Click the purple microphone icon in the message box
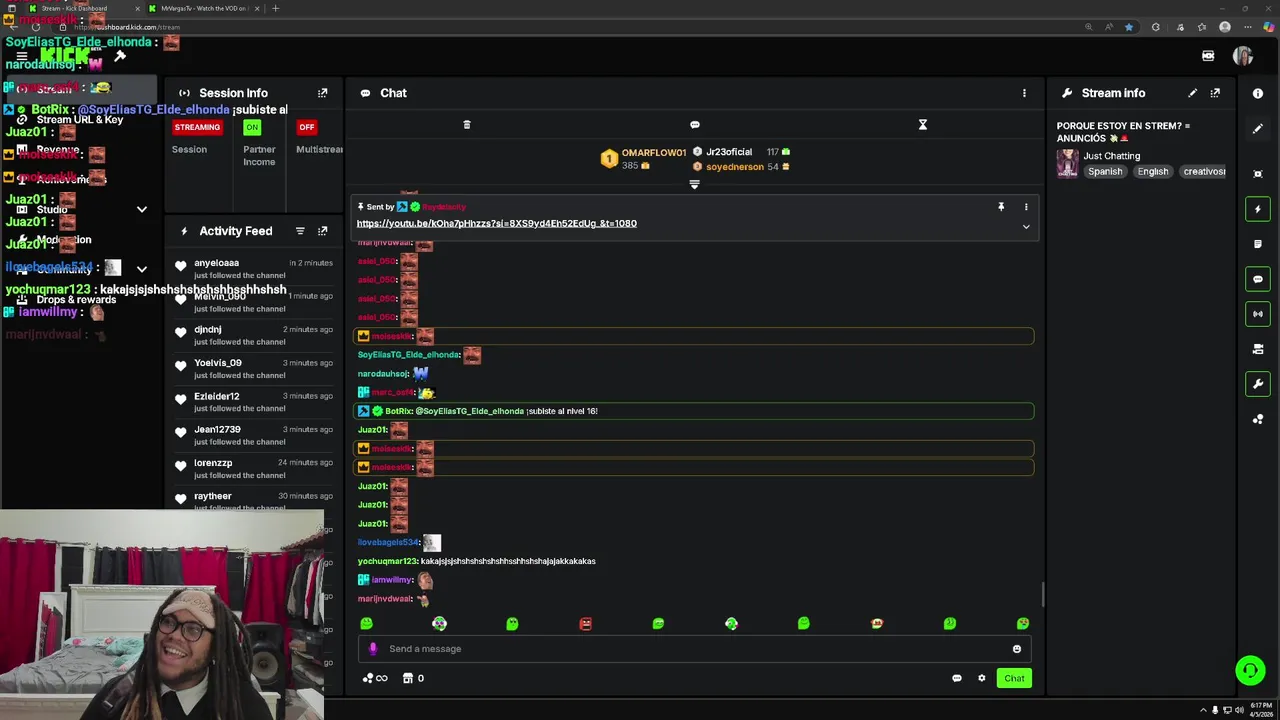Screen dimensions: 1280x720 (373, 649)
